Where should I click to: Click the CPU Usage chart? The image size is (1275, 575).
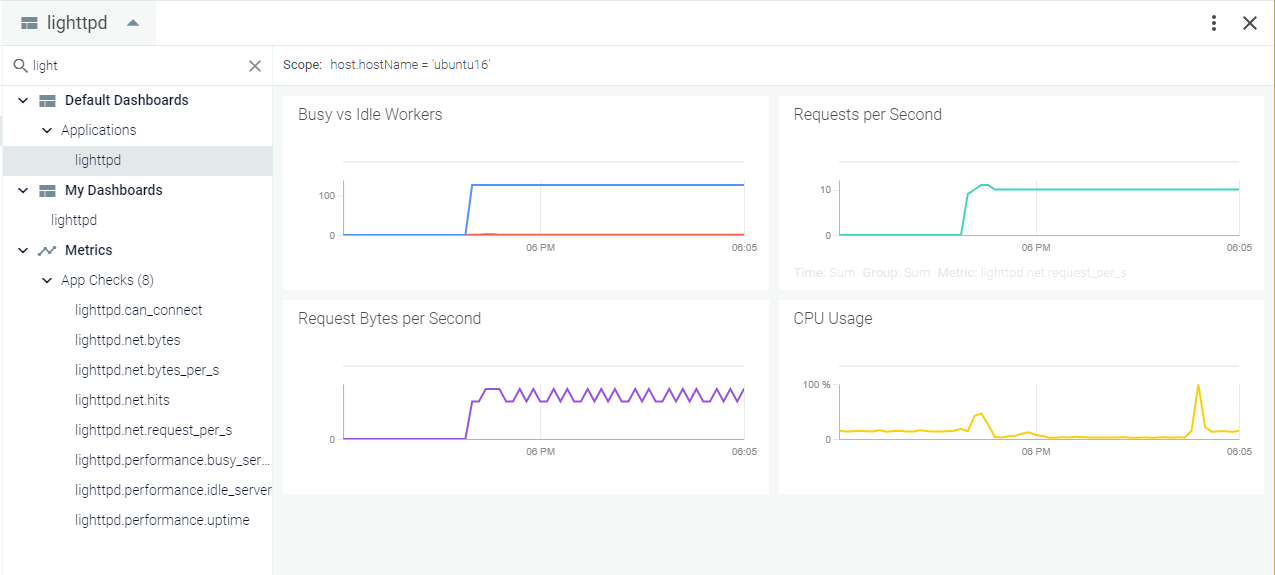pos(1039,410)
